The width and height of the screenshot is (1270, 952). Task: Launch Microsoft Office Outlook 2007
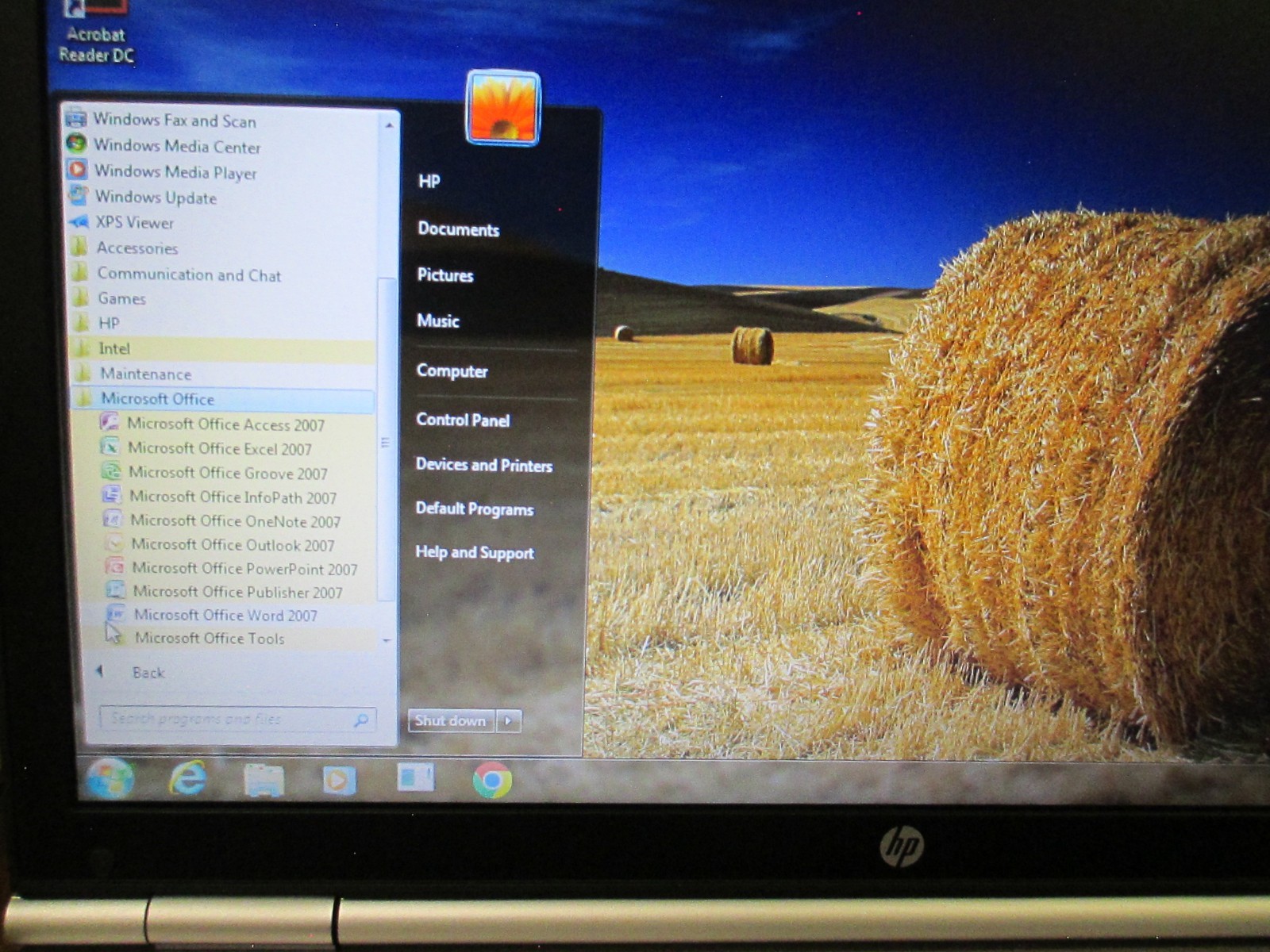[x=220, y=544]
